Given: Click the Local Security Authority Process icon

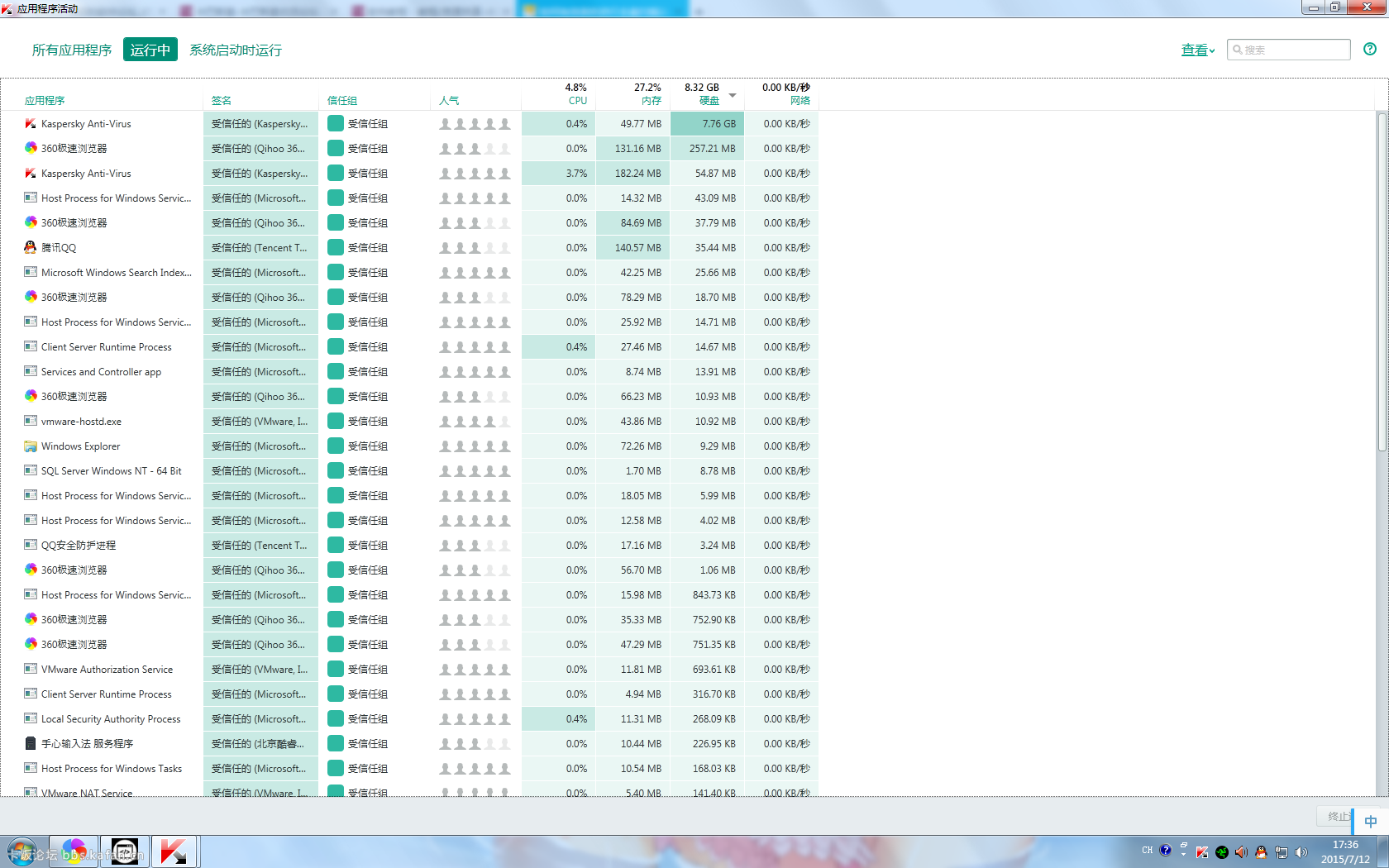Looking at the screenshot, I should 31,718.
